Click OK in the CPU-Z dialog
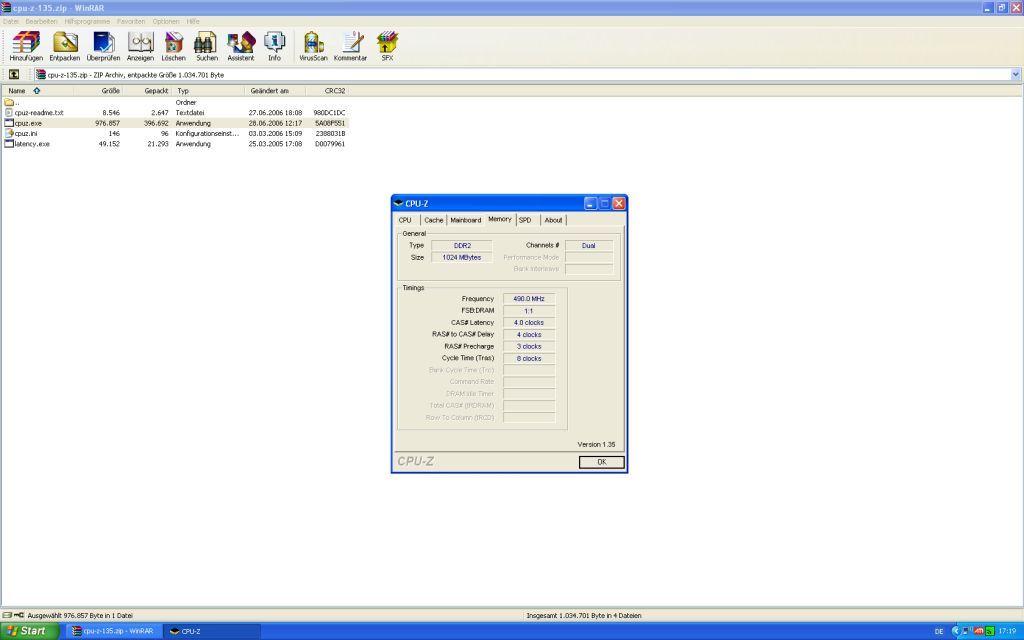Screen dimensions: 1024x640 601,462
